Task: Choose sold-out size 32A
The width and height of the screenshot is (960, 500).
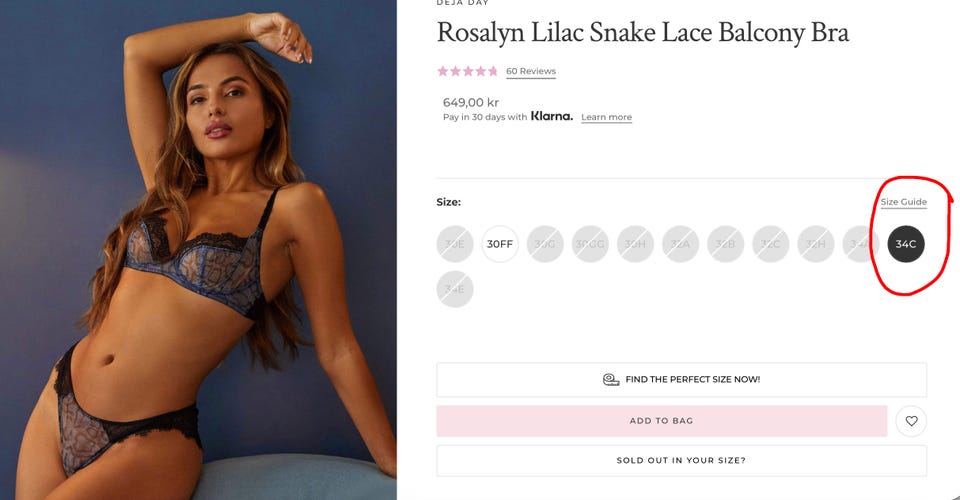Action: click(680, 244)
